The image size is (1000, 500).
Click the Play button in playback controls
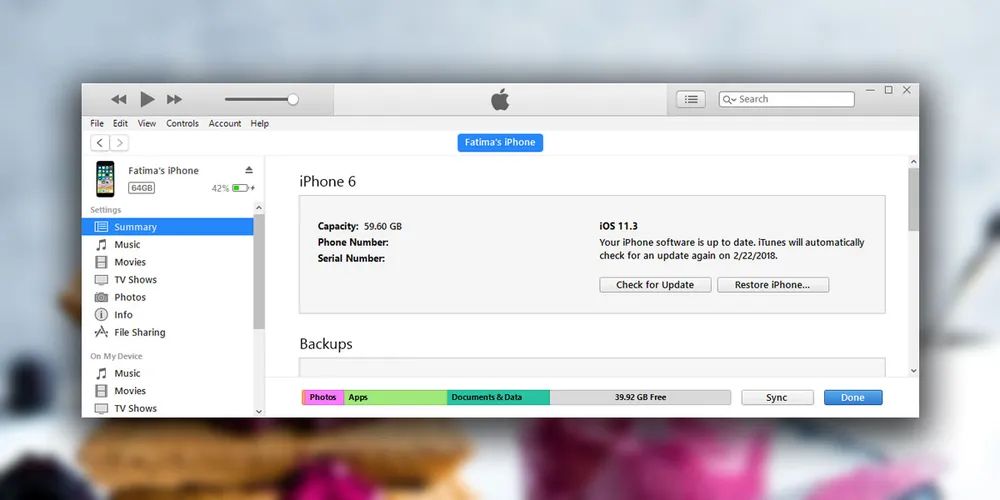pyautogui.click(x=147, y=99)
